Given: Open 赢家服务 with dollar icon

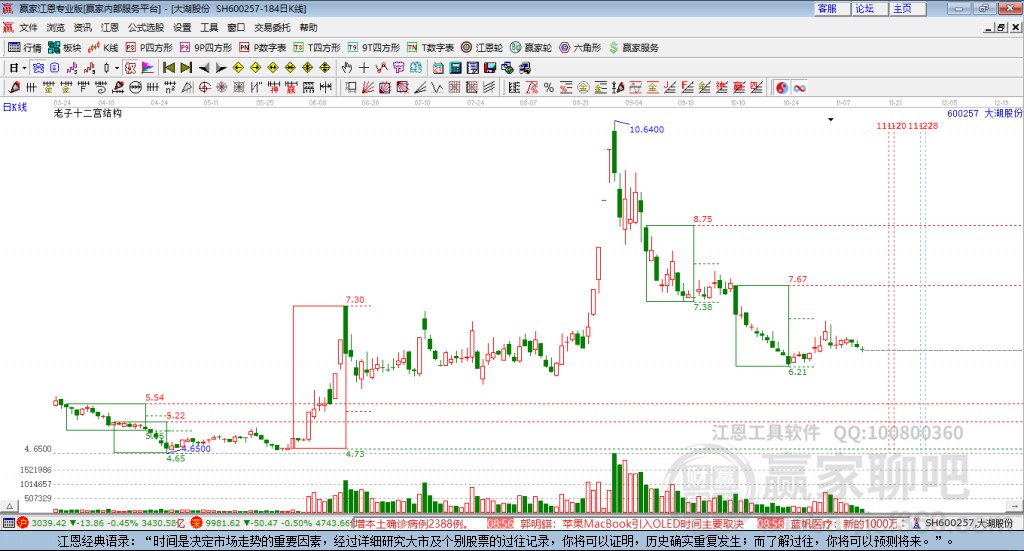Looking at the screenshot, I should (633, 48).
